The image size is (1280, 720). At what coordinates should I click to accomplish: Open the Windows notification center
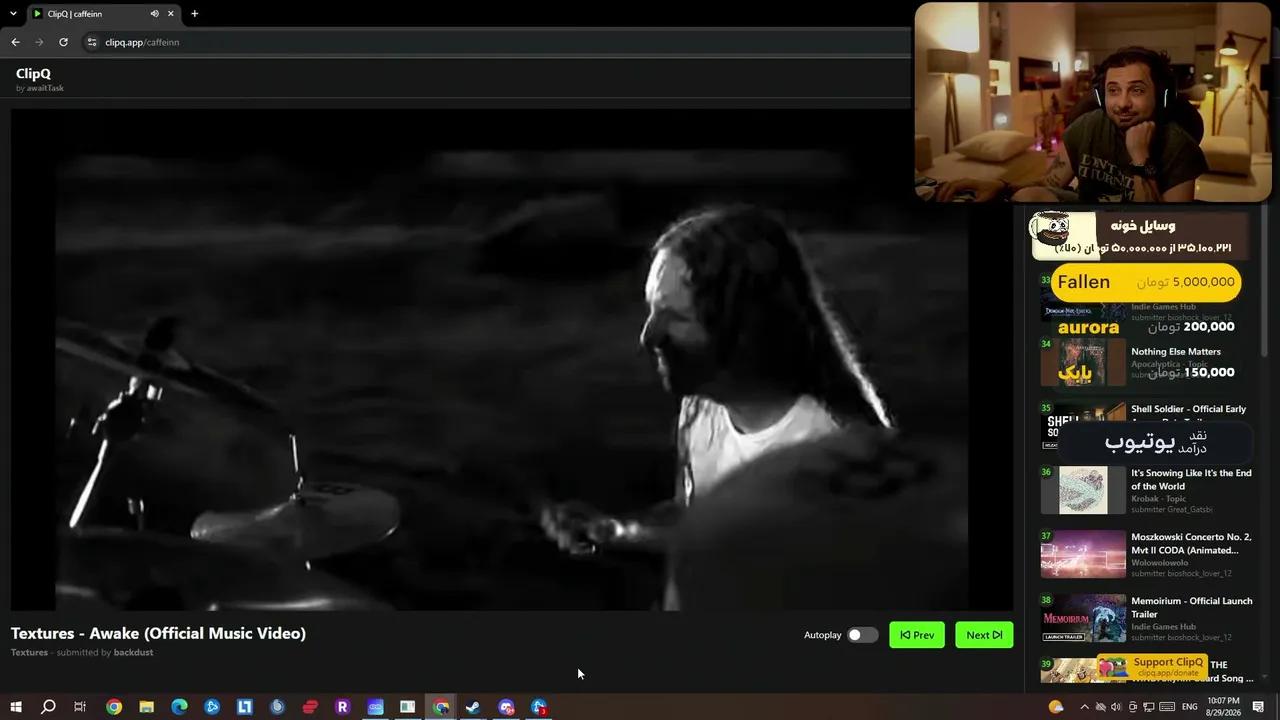(x=1259, y=707)
